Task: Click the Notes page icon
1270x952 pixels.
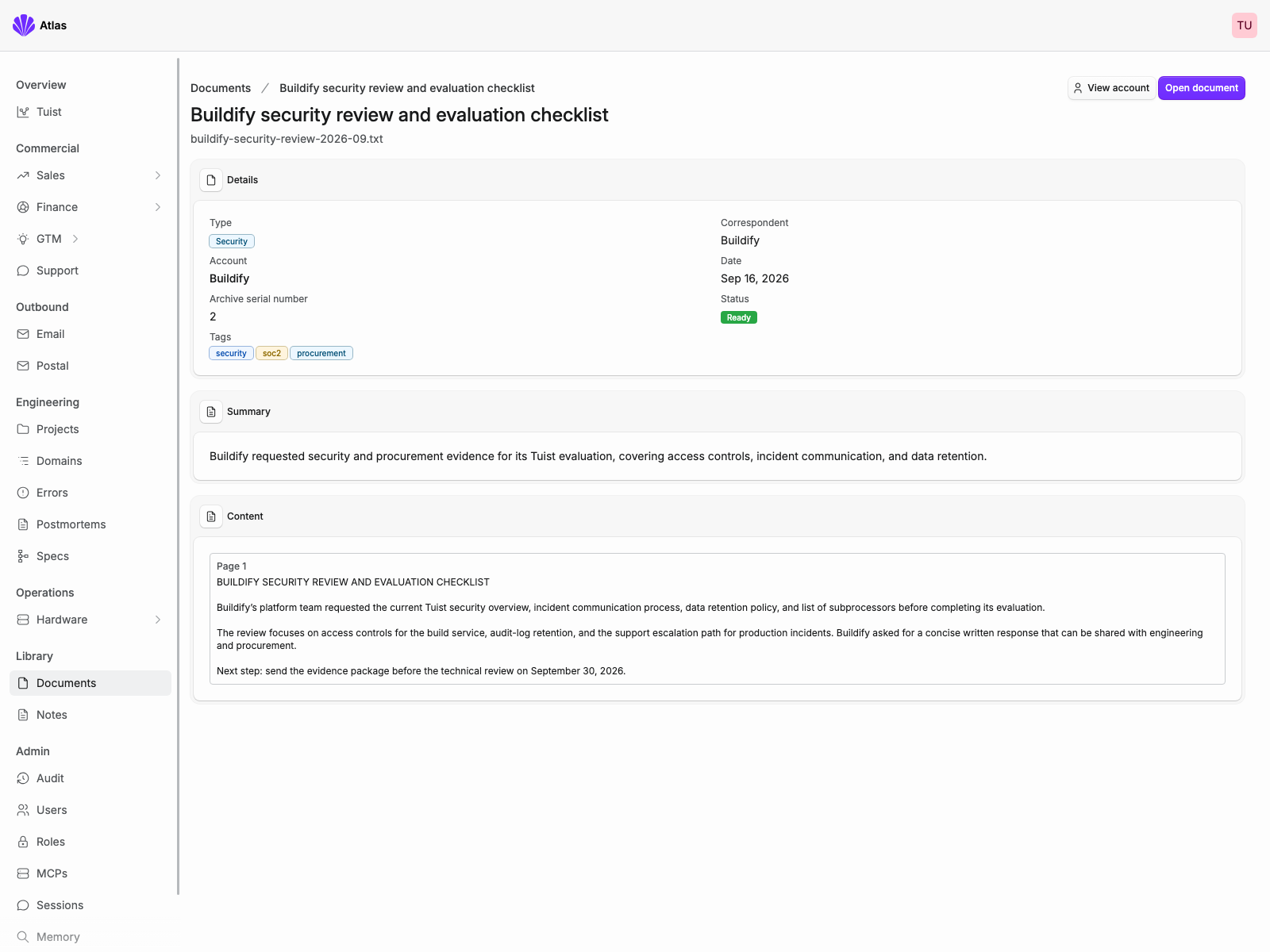Action: [23, 715]
